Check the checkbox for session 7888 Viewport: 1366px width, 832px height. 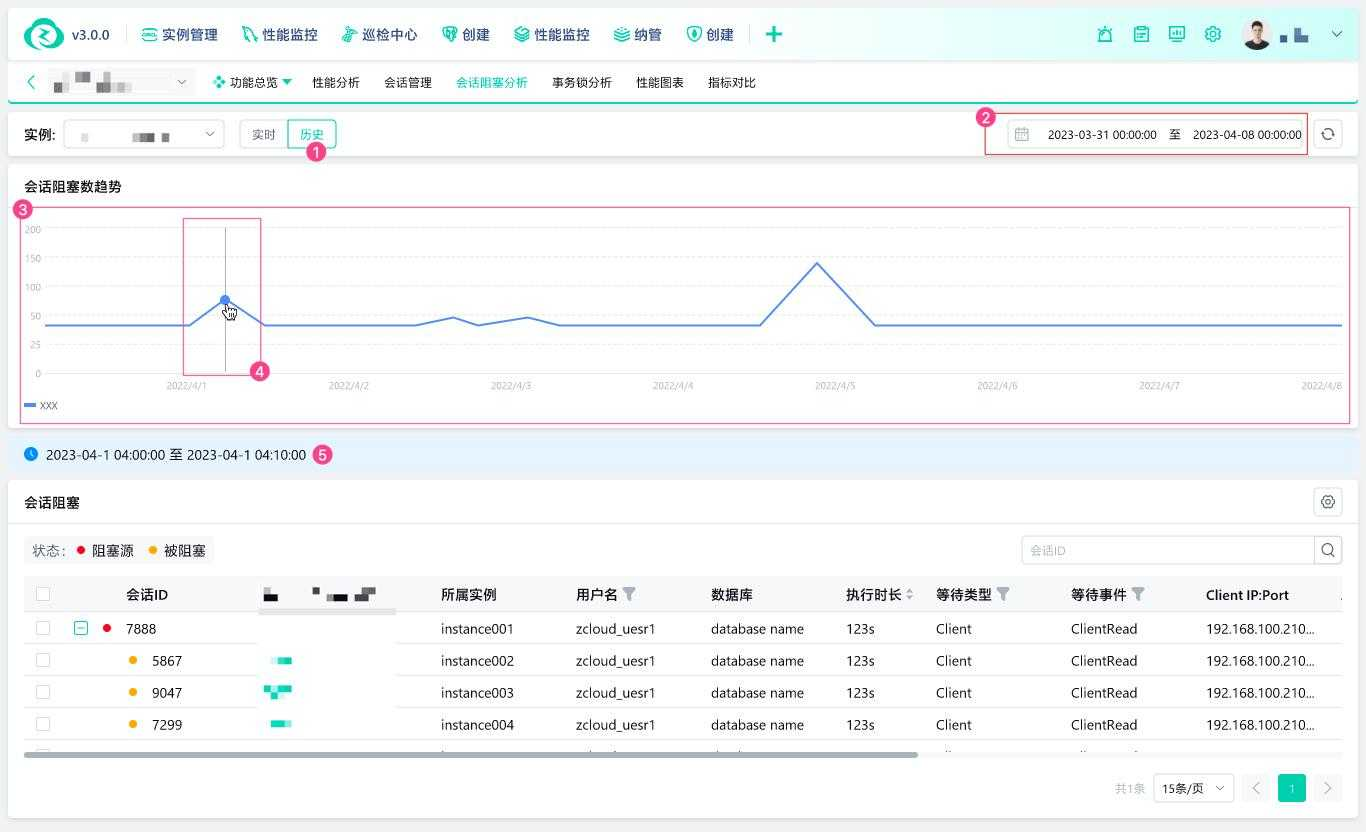click(x=43, y=628)
